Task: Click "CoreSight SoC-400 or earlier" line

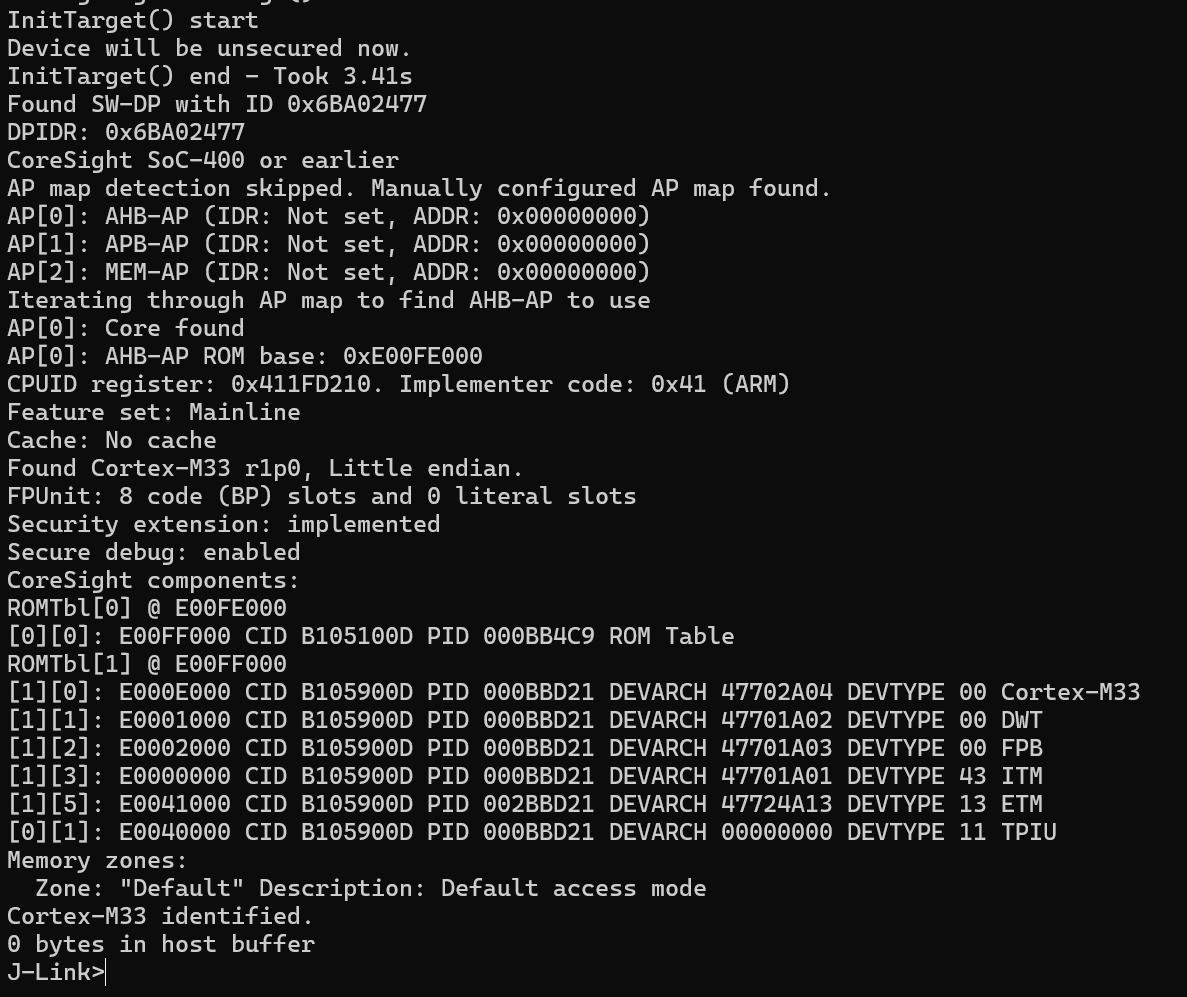Action: click(x=203, y=160)
